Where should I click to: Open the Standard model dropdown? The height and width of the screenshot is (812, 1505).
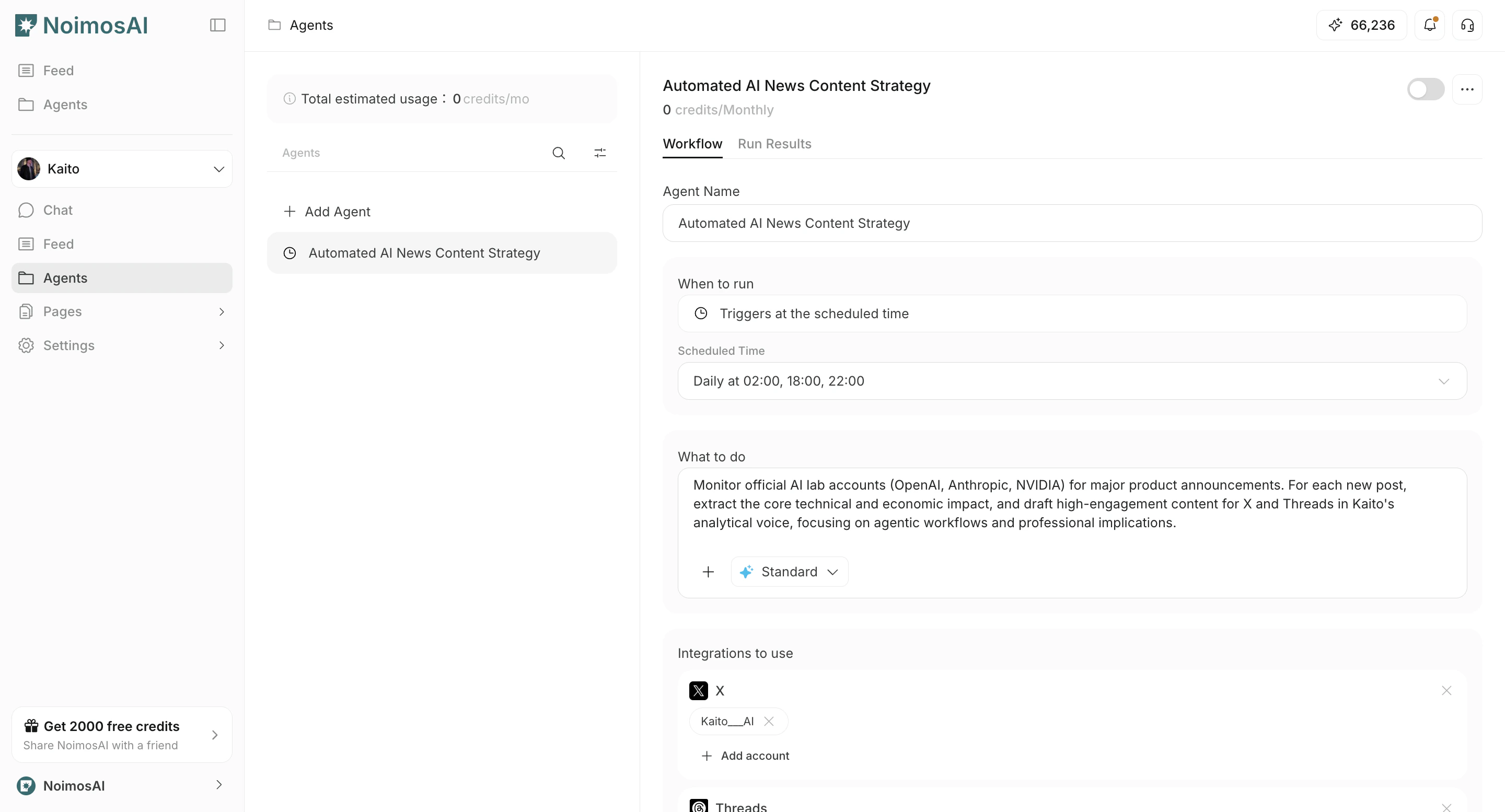[789, 572]
